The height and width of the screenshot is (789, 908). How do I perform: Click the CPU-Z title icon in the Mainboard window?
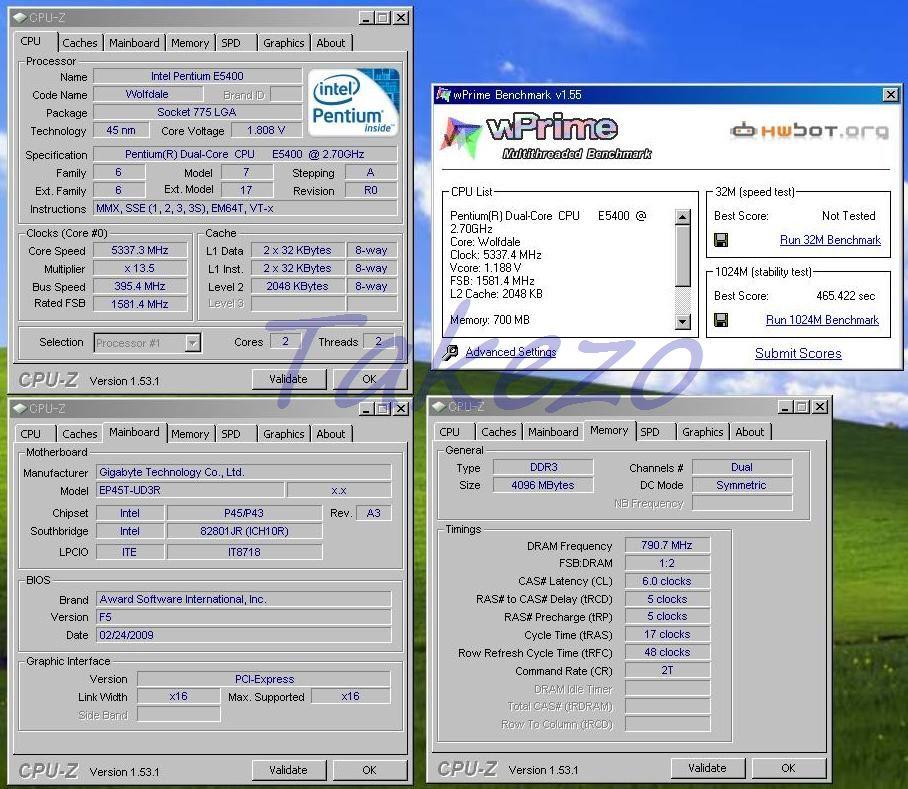click(x=20, y=409)
